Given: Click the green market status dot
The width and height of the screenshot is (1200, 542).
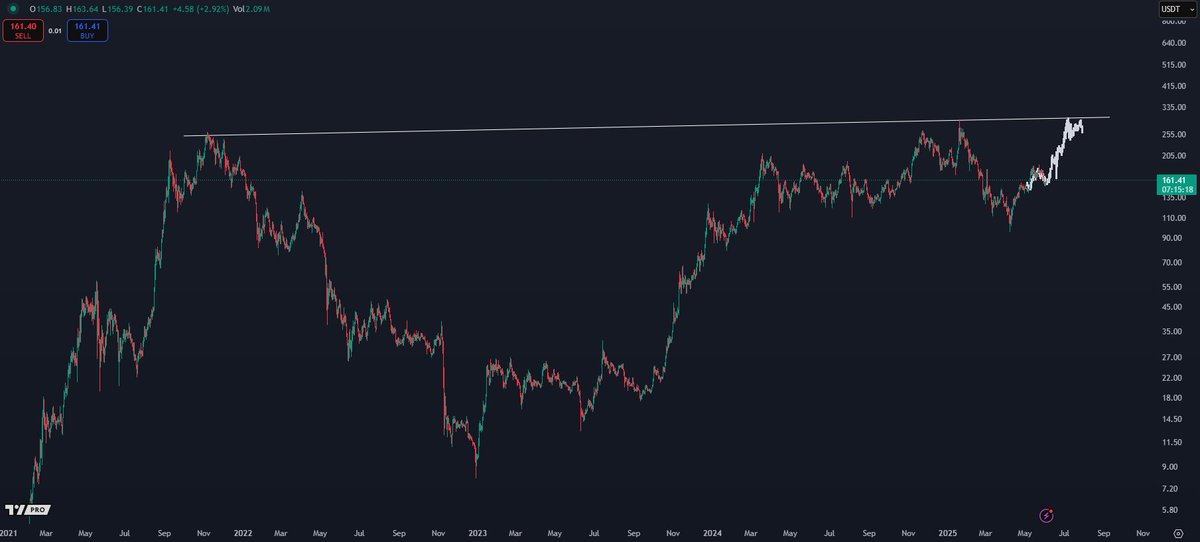Looking at the screenshot, I should [15, 10].
